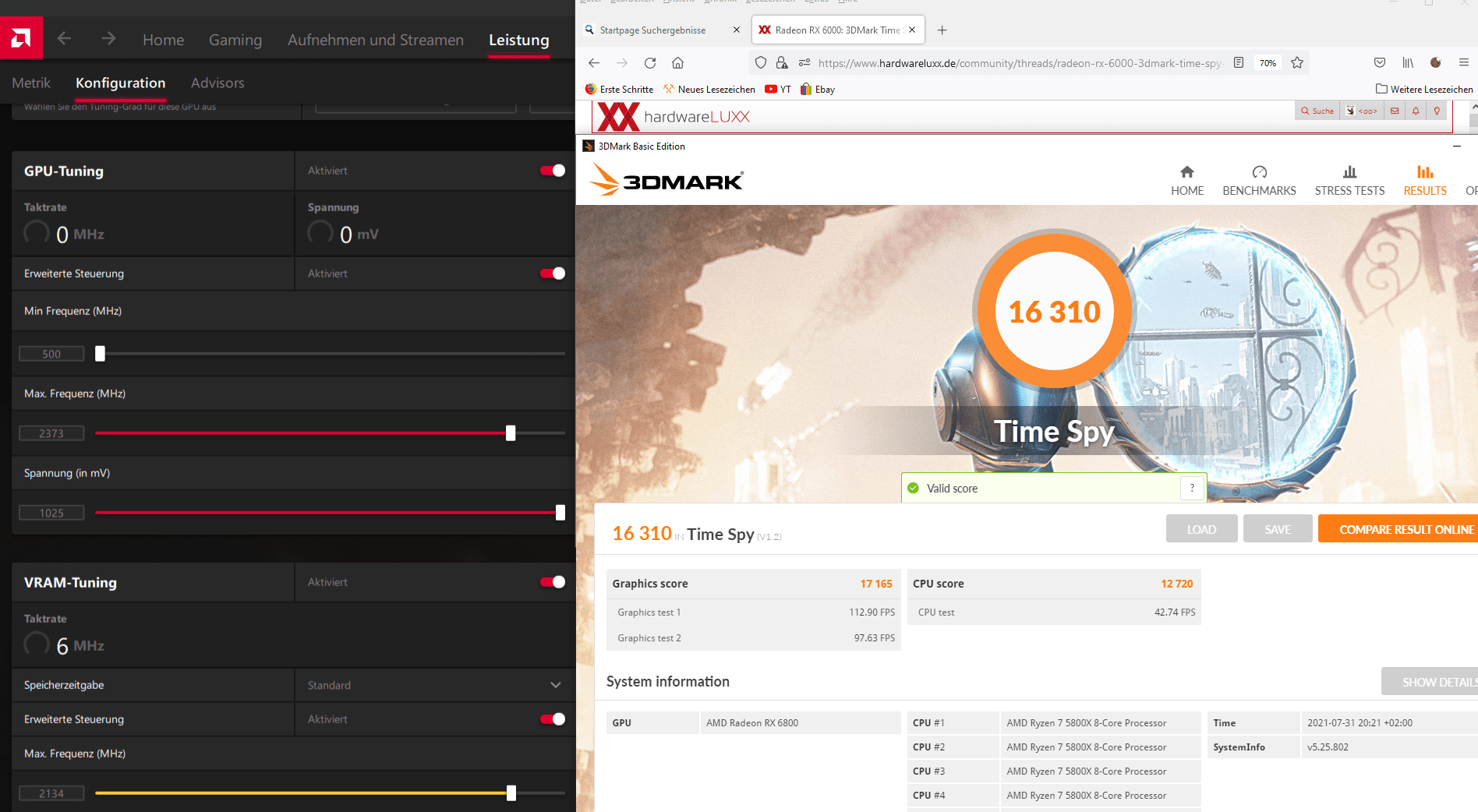
Task: Close the Startpage Suchergebnisse tab
Action: click(737, 30)
